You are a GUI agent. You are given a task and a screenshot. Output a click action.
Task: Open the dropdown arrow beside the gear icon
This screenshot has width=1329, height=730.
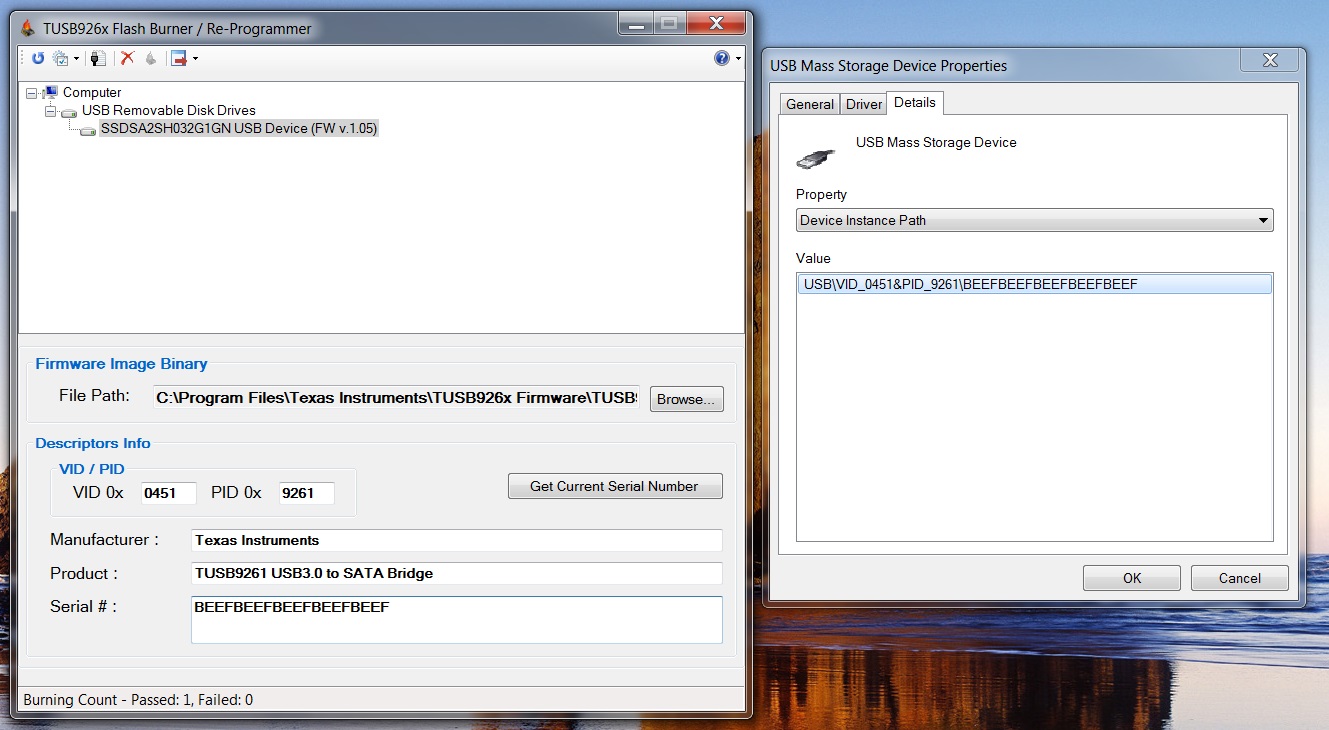click(76, 59)
